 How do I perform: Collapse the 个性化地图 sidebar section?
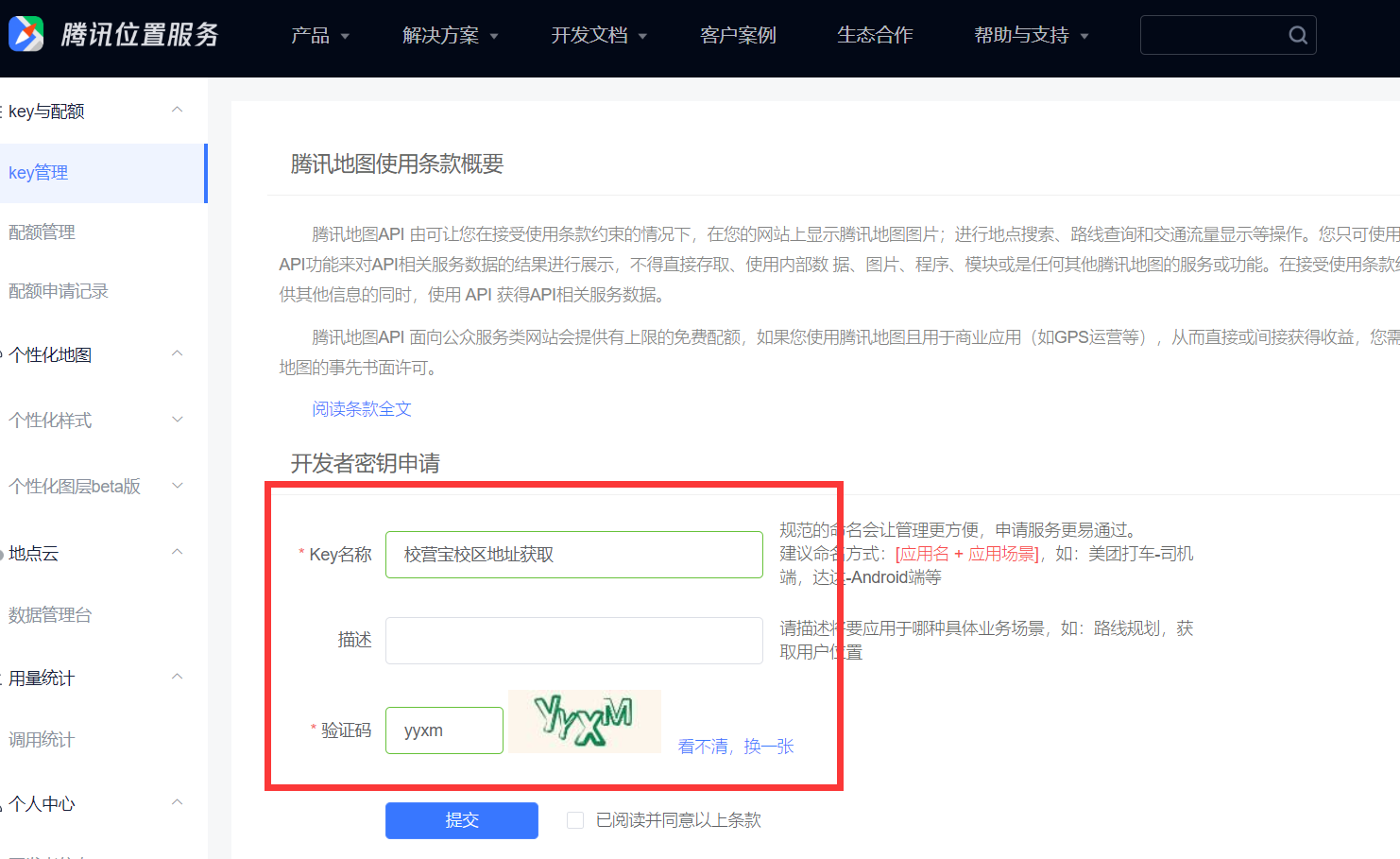(177, 354)
